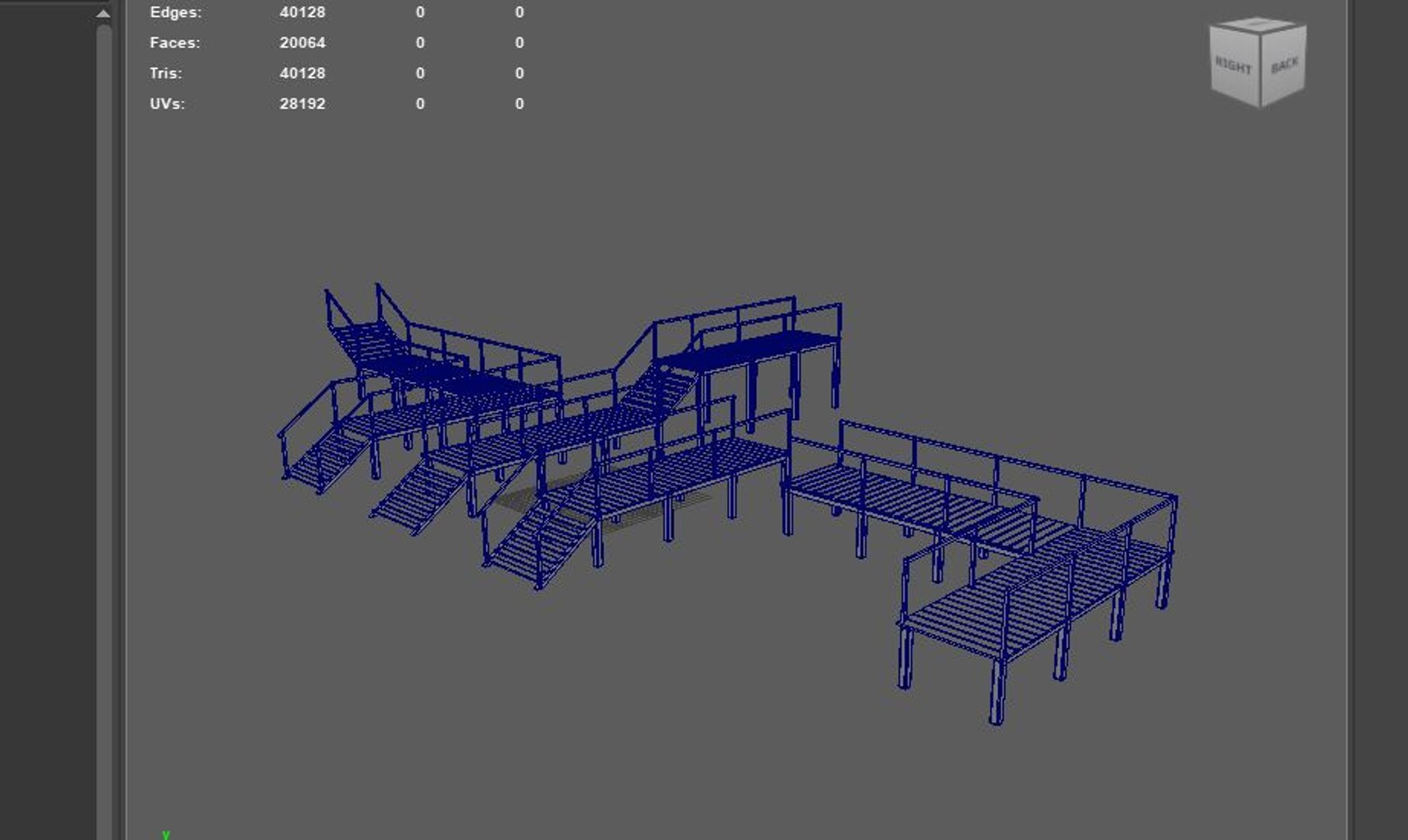
Task: Click the left panel vertical scrollbar track
Action: (x=104, y=432)
